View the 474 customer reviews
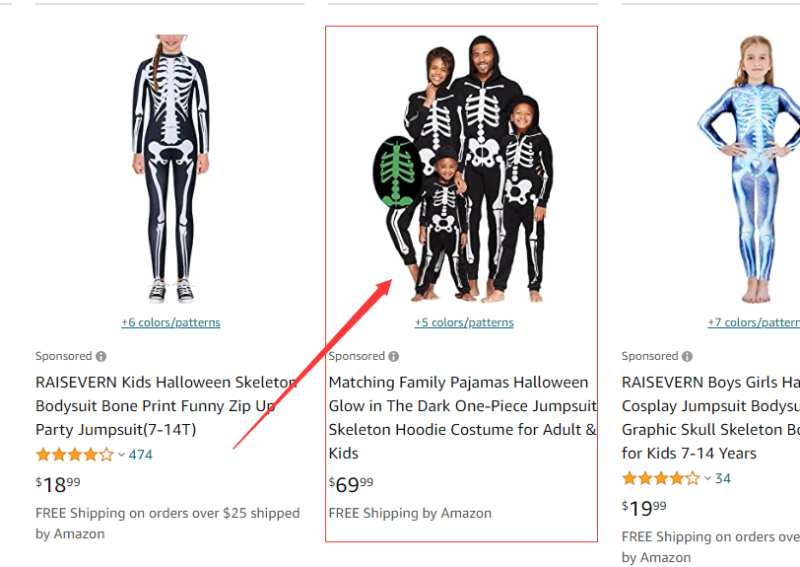The width and height of the screenshot is (800, 567). click(x=141, y=455)
